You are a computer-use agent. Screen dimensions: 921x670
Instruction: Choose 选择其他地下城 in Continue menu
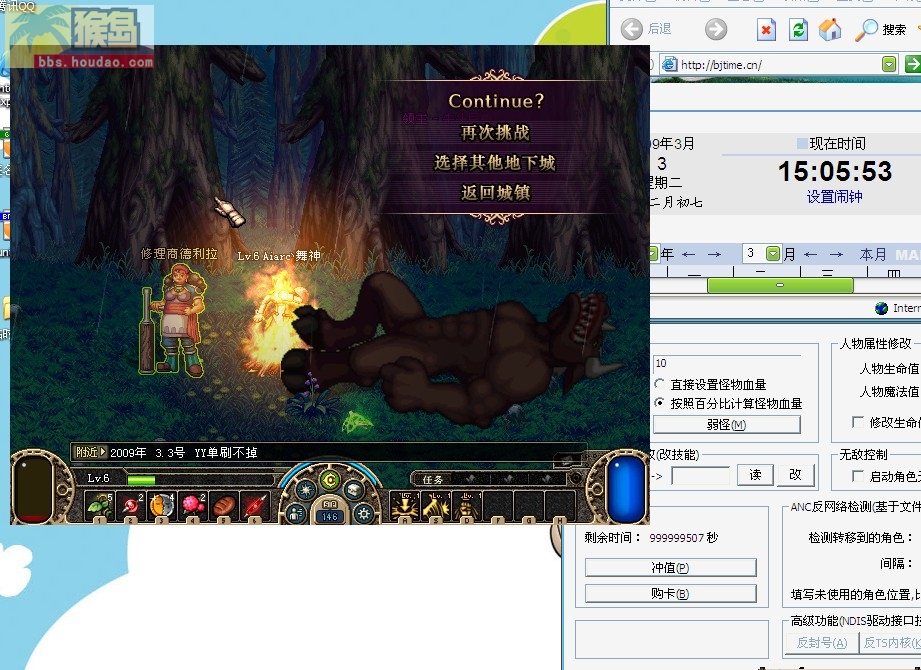495,163
